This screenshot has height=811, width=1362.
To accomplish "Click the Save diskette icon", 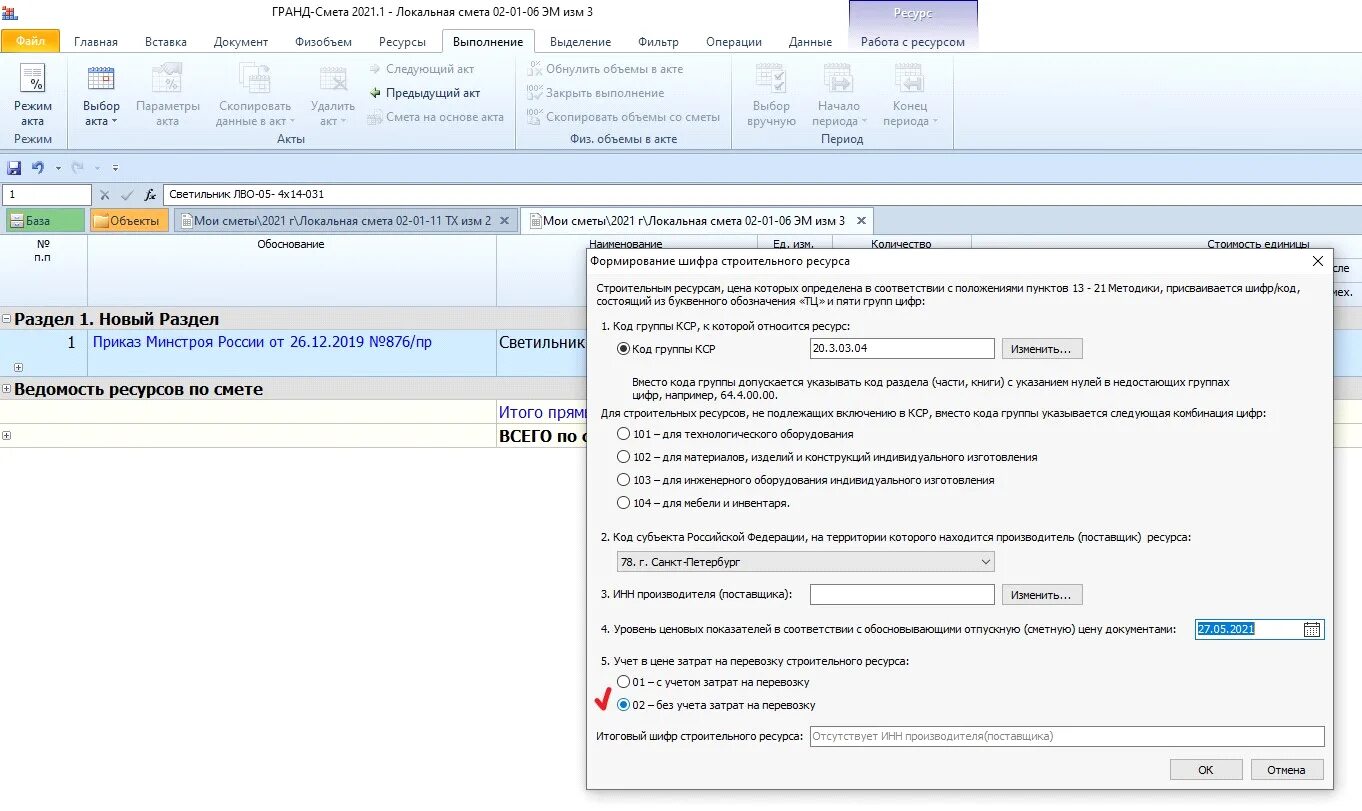I will [14, 168].
